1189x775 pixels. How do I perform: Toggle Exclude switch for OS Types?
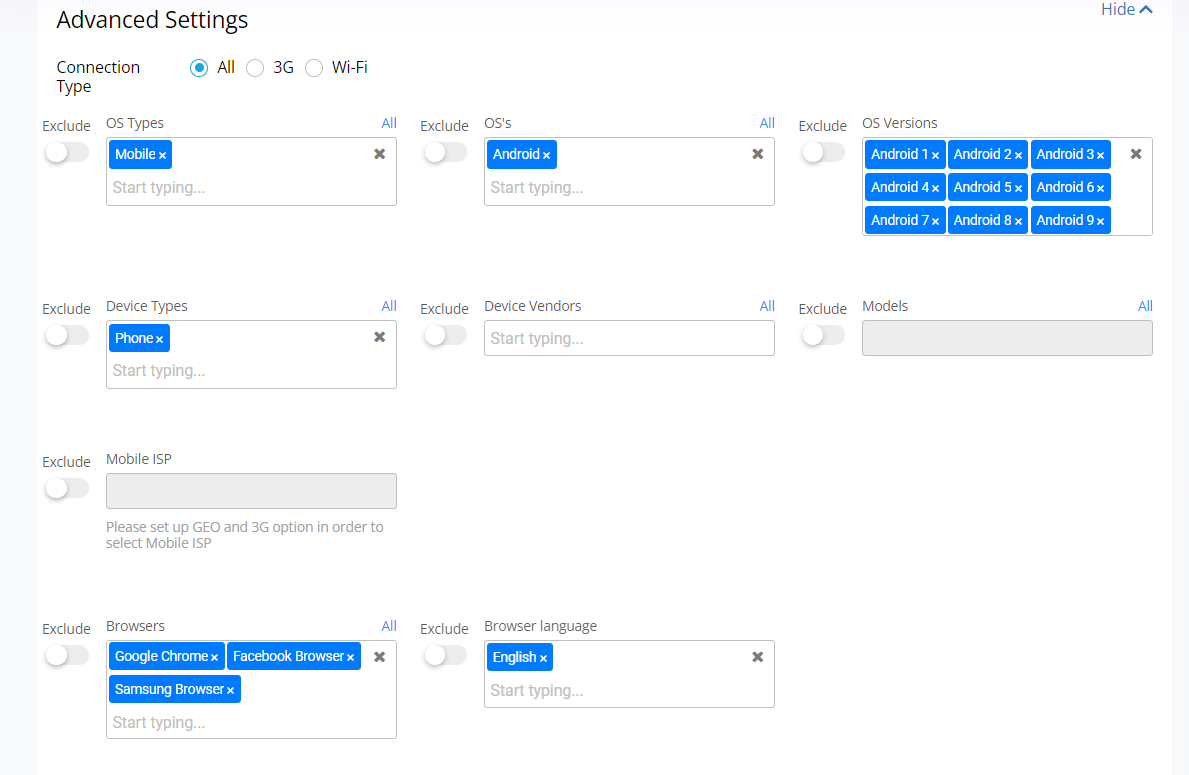click(67, 152)
